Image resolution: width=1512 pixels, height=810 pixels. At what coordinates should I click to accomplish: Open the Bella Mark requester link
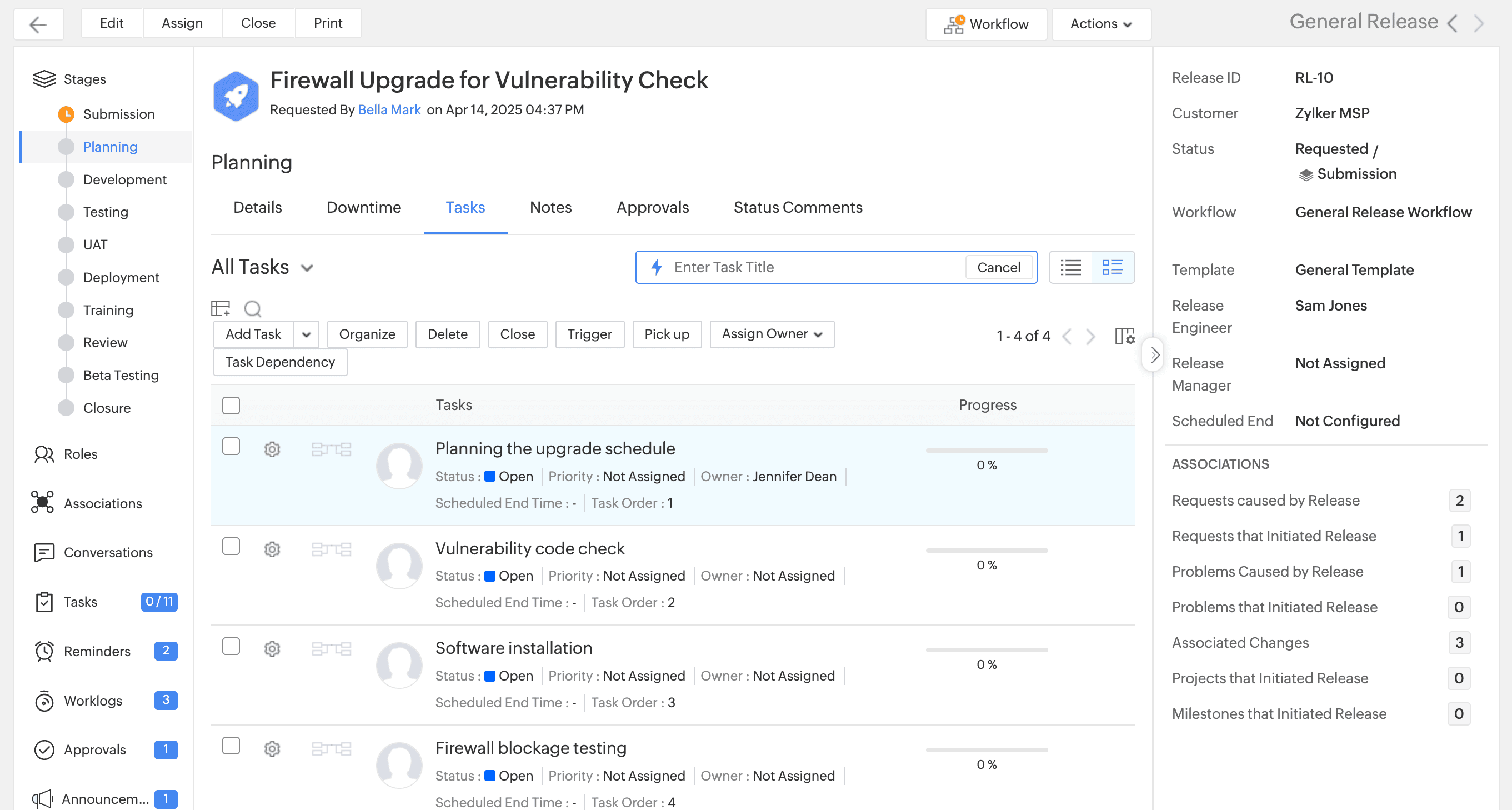click(x=389, y=110)
